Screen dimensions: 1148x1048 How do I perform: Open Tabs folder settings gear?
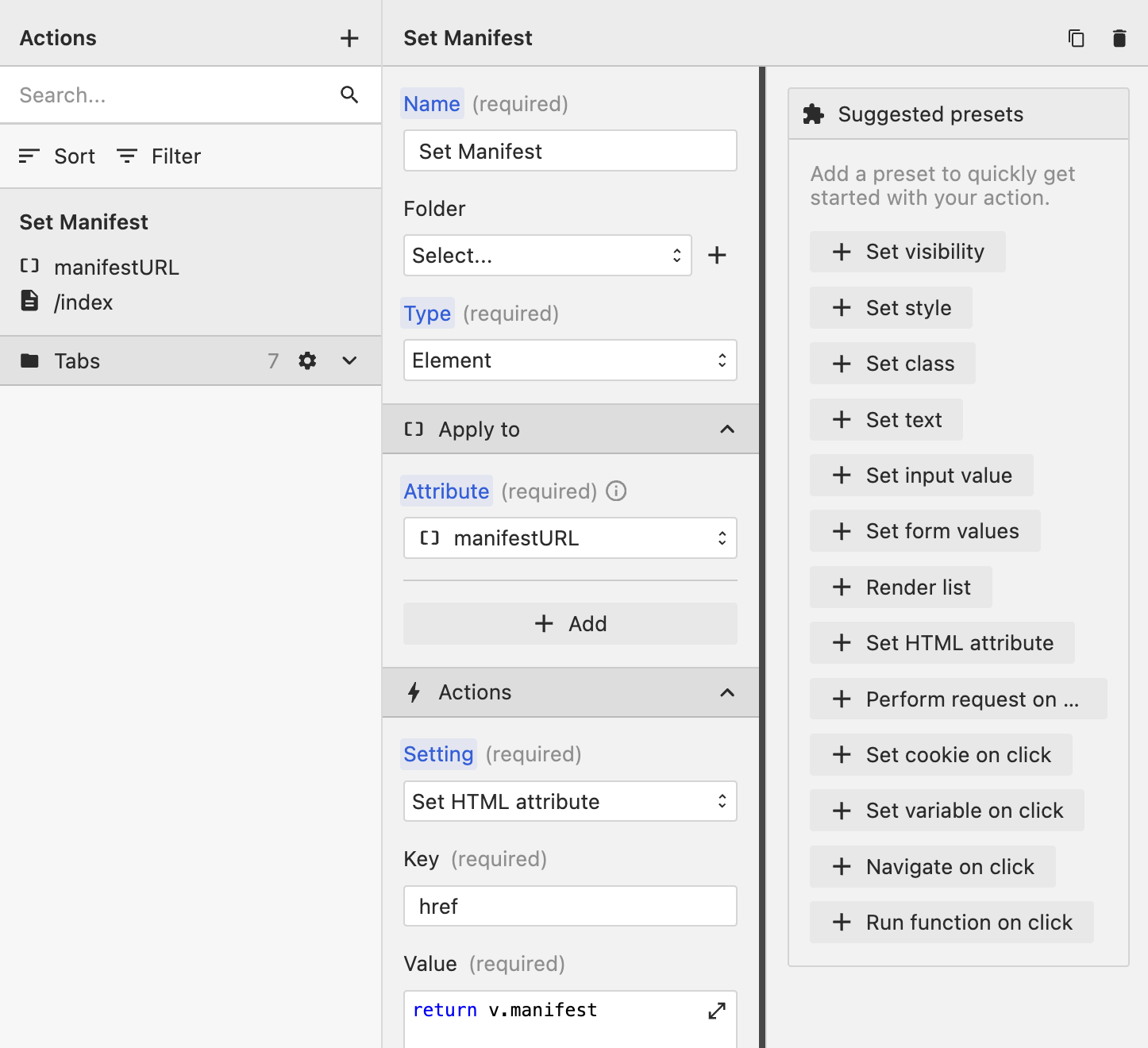[307, 361]
